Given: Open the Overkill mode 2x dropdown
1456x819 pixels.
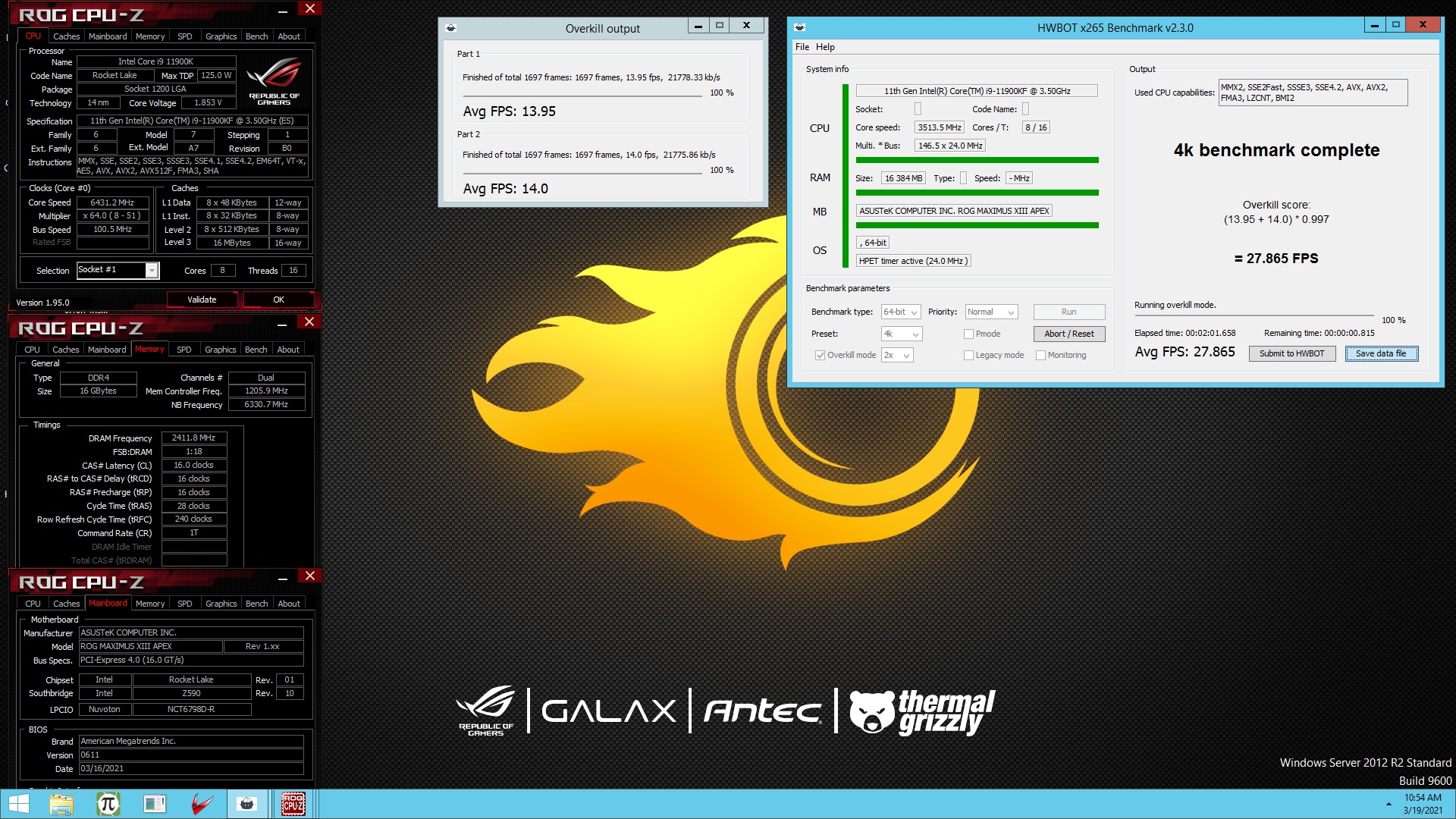Looking at the screenshot, I should coord(897,355).
